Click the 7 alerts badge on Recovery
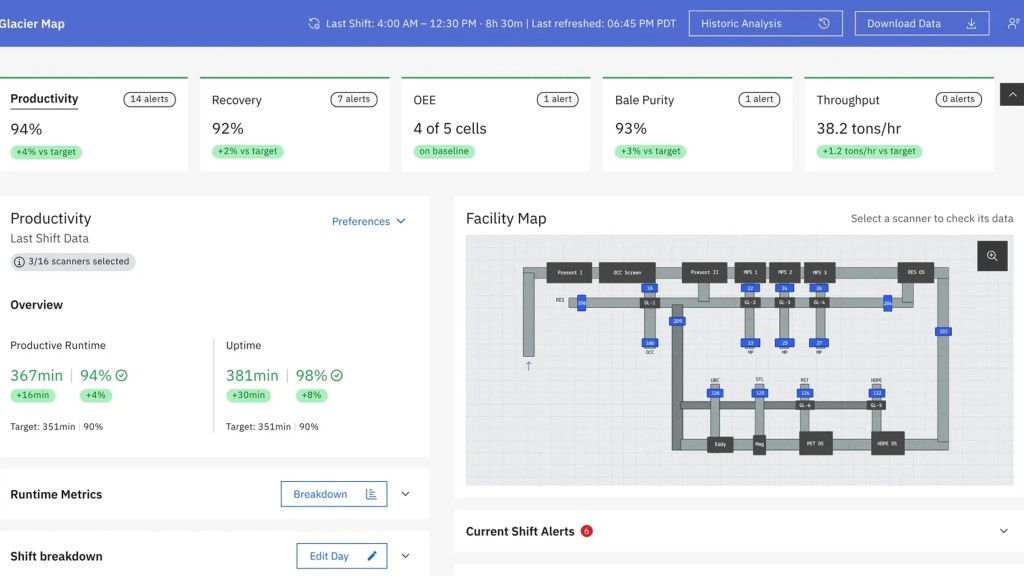This screenshot has width=1024, height=576. (354, 99)
